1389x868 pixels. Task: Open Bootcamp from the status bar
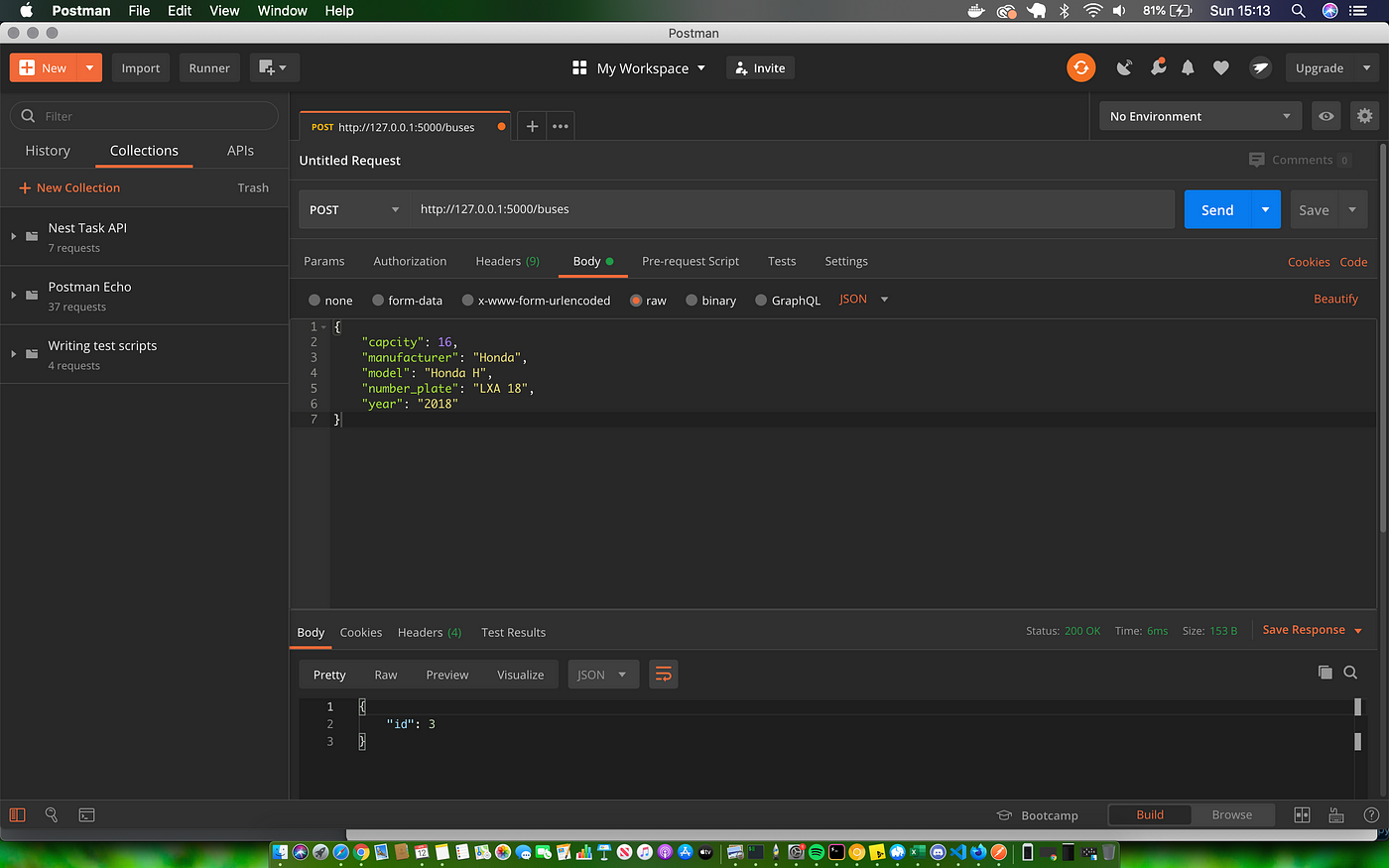(x=1037, y=815)
